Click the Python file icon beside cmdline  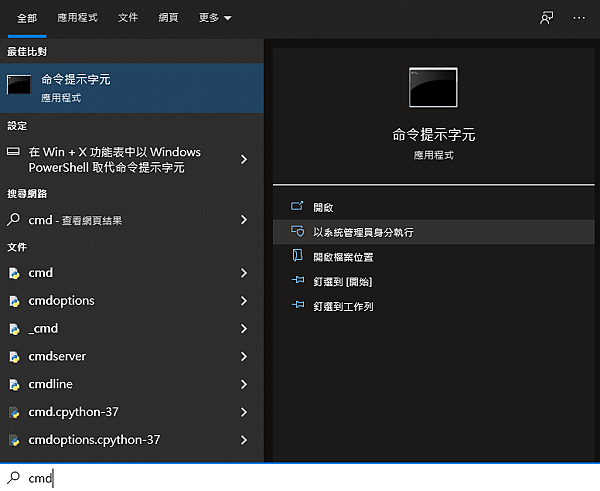[x=14, y=385]
